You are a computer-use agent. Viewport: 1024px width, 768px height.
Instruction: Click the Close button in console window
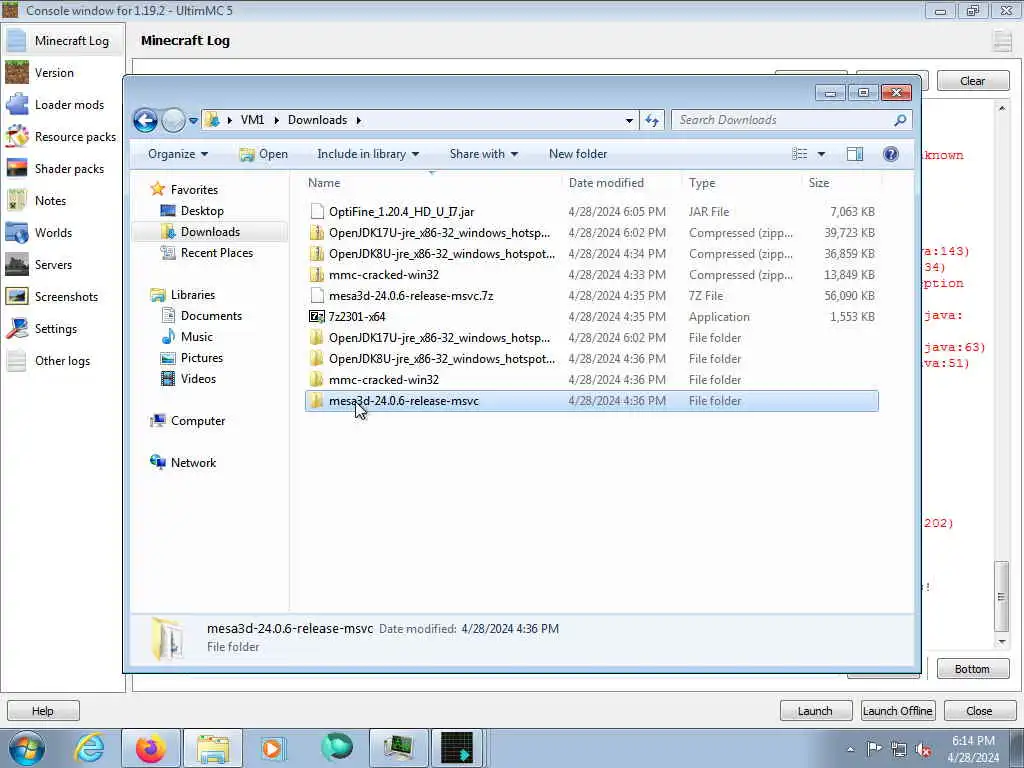click(979, 711)
